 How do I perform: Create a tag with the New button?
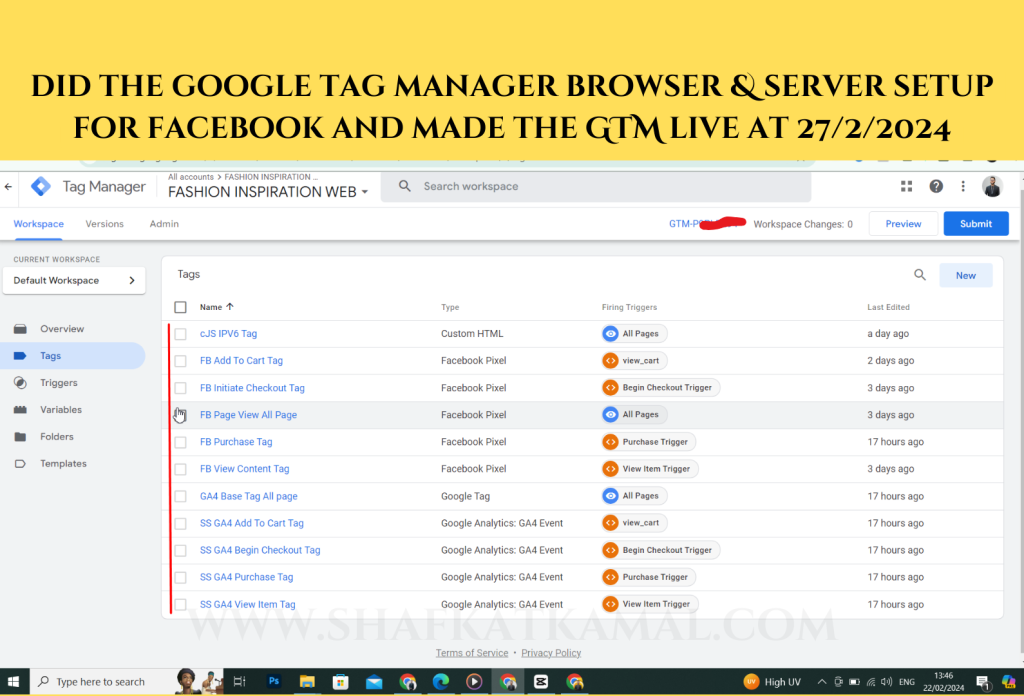coord(966,276)
